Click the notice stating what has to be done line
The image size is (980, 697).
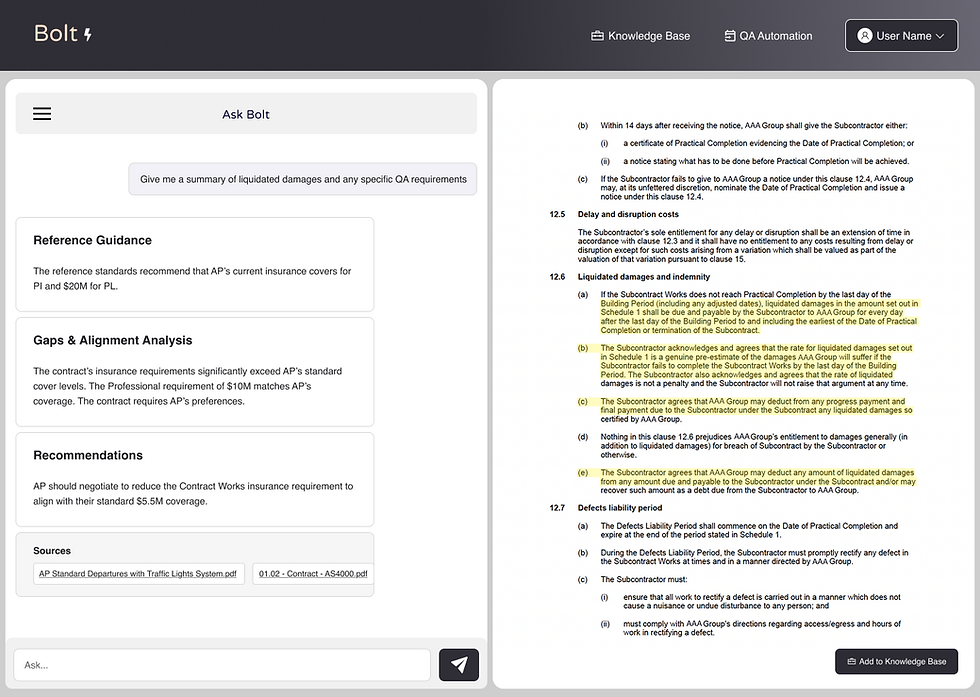[x=766, y=161]
